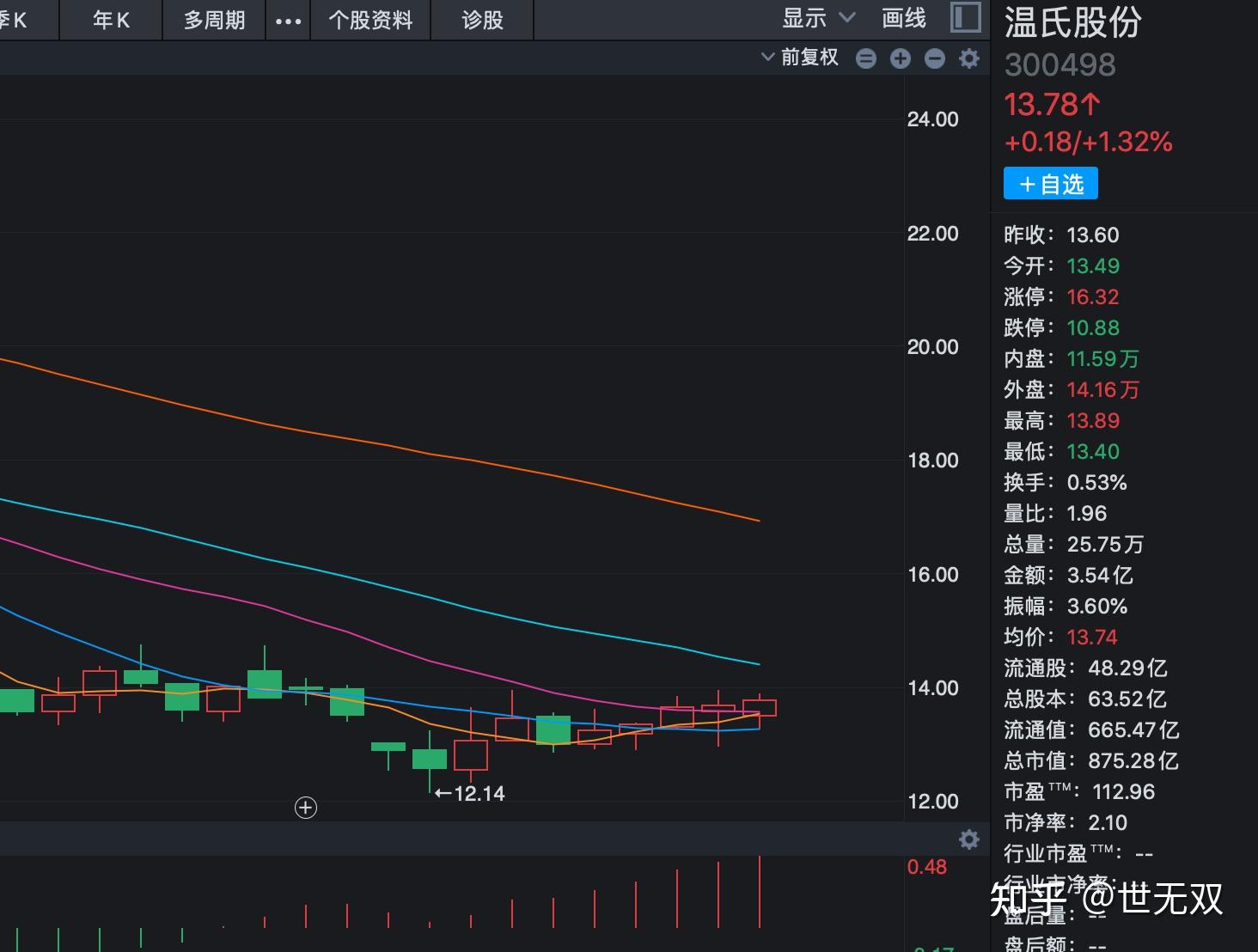Click the first minus zoom icon
1258x952 pixels.
[866, 58]
